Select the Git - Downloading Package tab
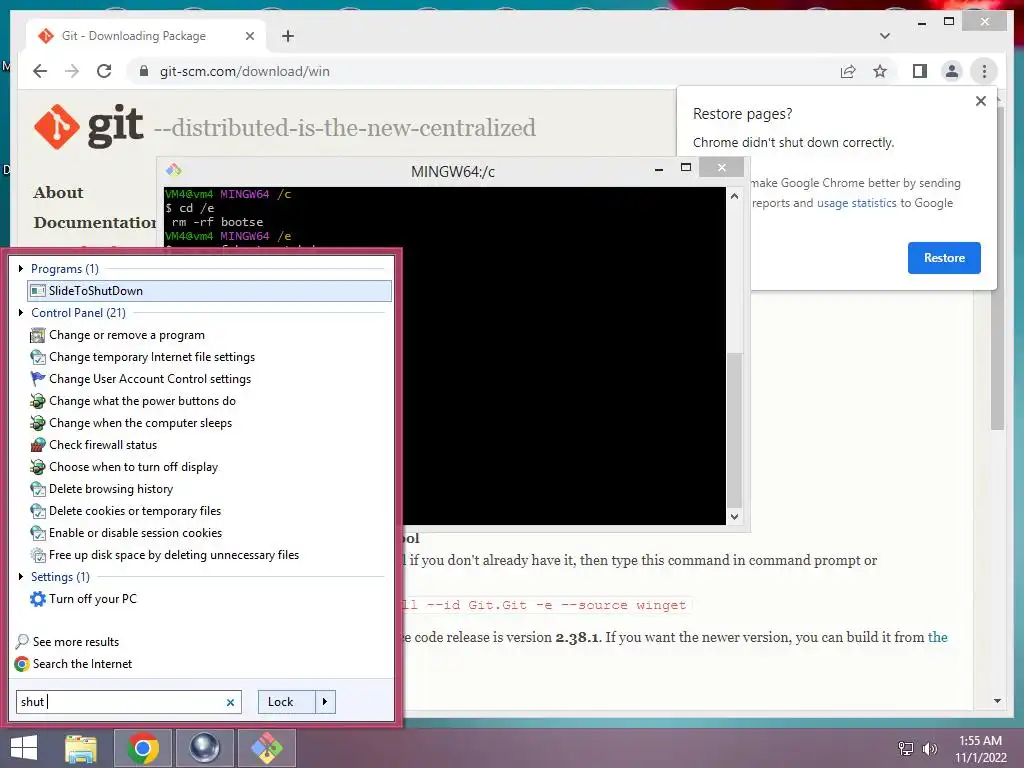 coord(145,36)
